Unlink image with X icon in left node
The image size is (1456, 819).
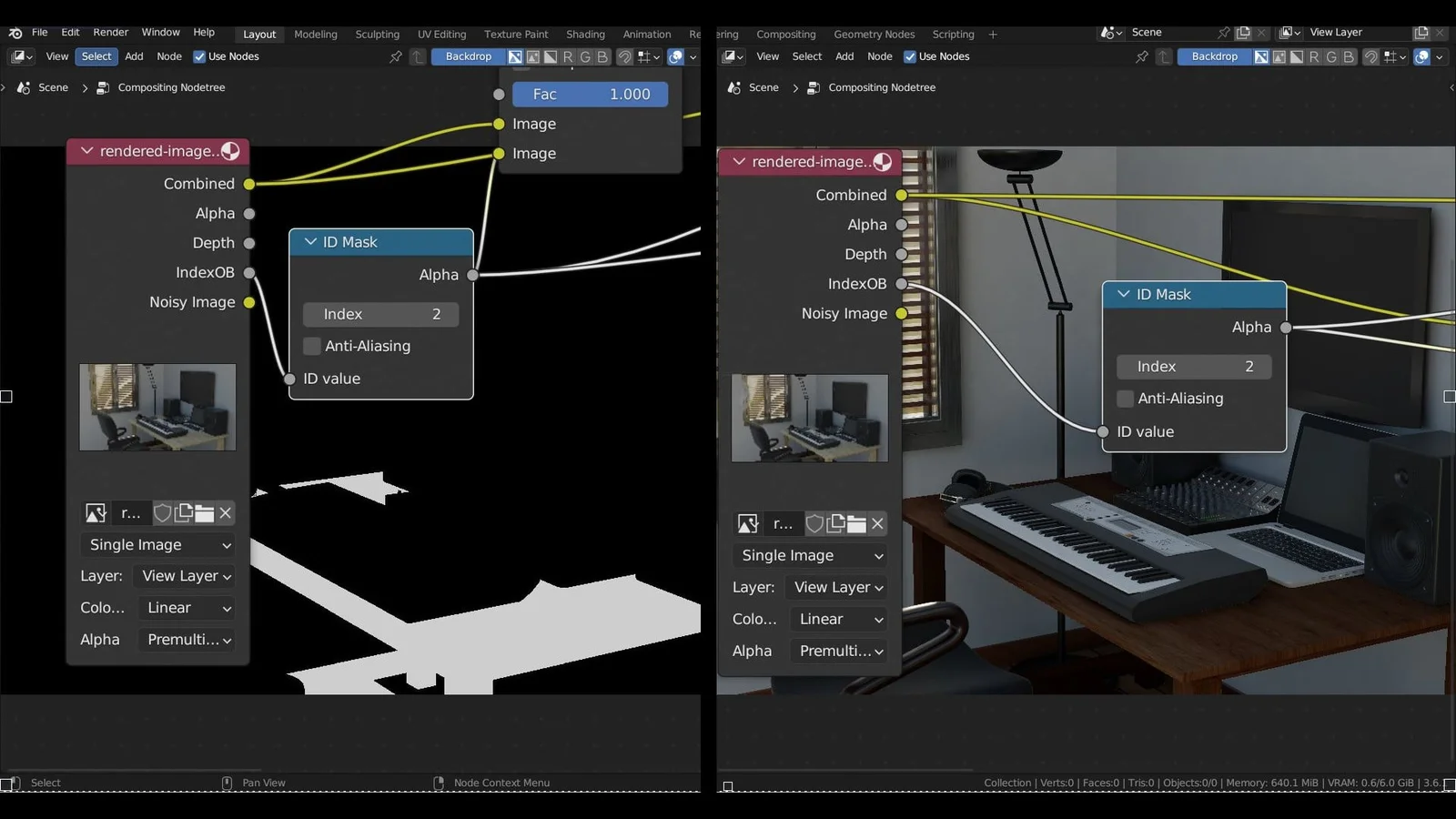tap(226, 513)
